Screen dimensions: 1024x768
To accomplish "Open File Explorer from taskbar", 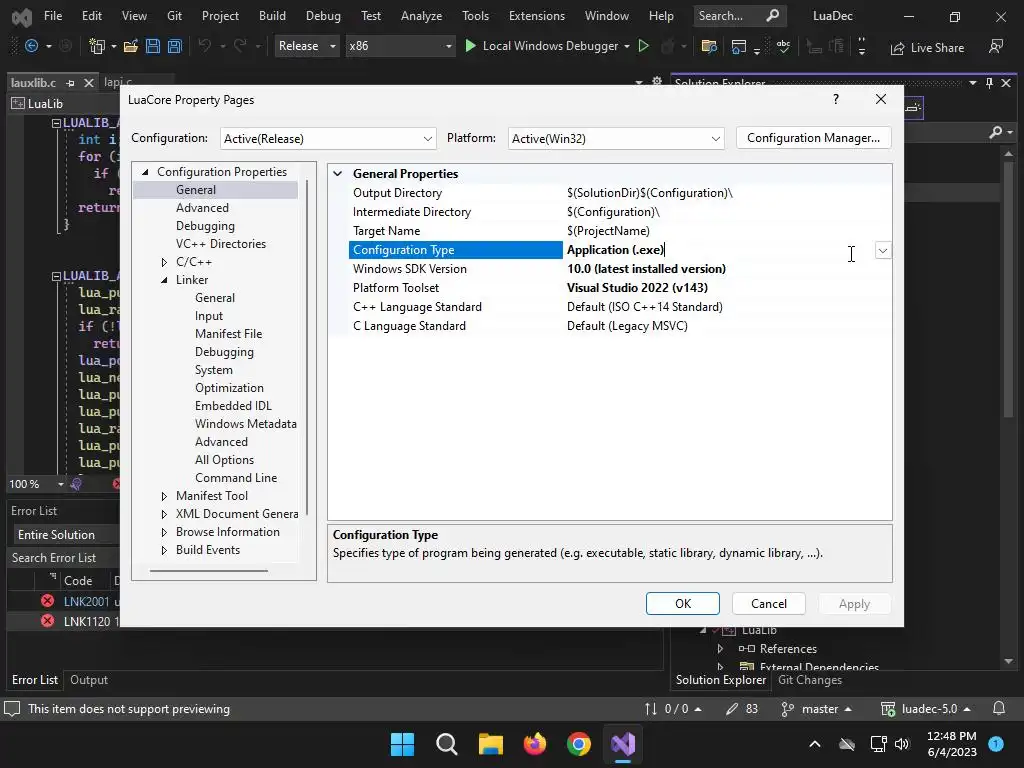I will 490,744.
